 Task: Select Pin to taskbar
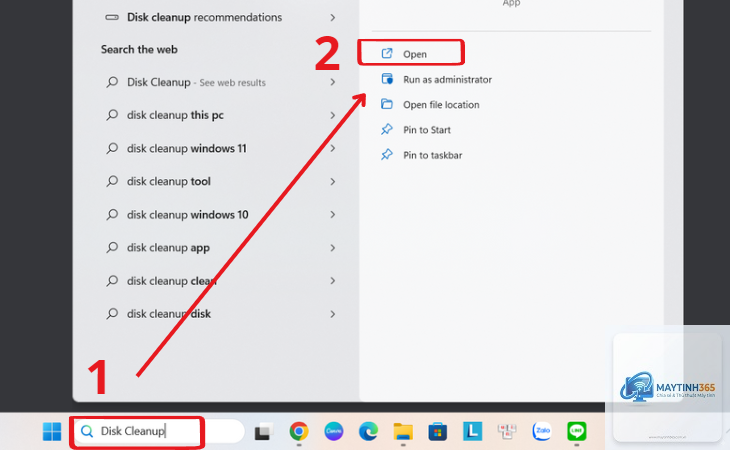tap(433, 155)
